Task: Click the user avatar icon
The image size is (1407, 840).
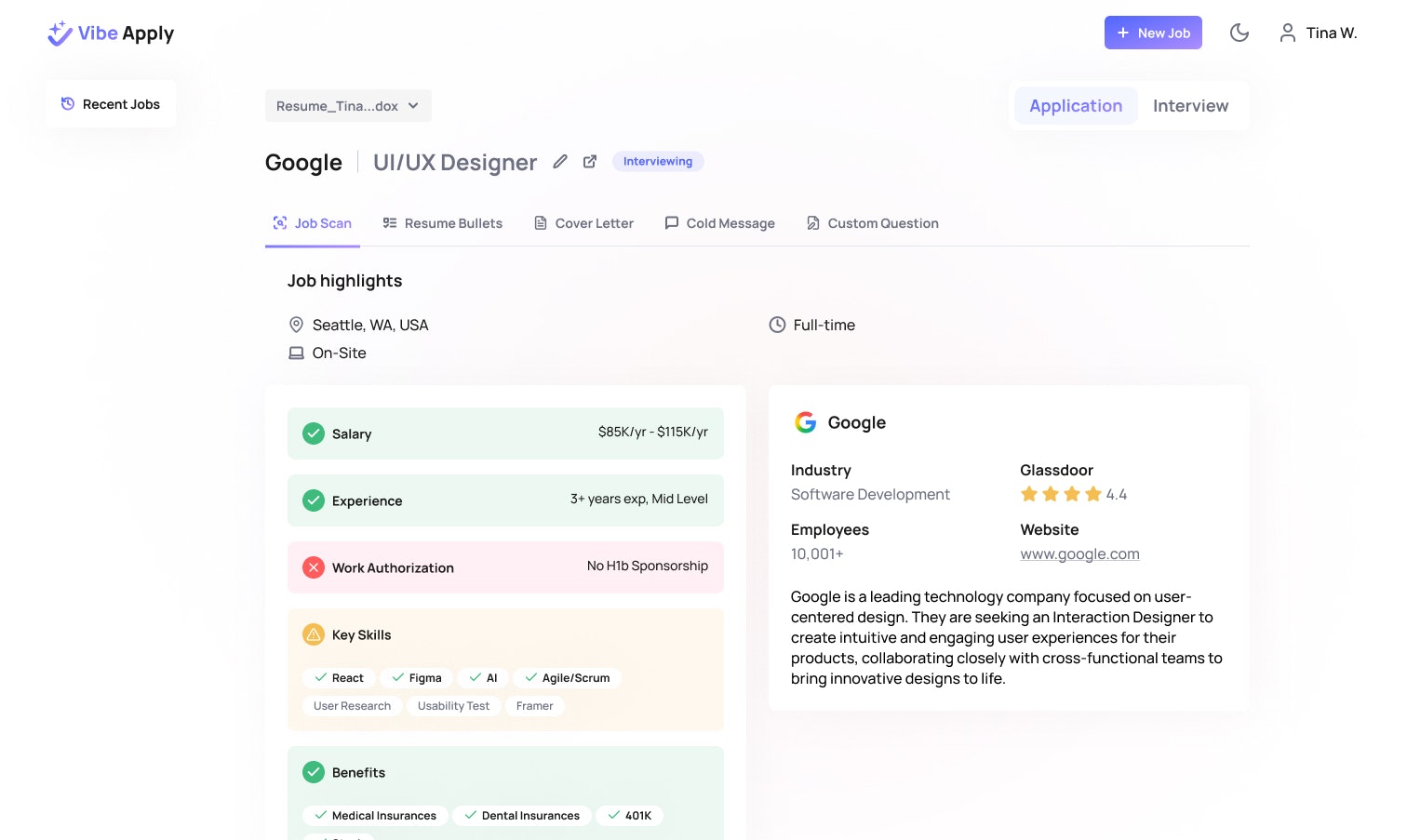Action: (x=1288, y=33)
